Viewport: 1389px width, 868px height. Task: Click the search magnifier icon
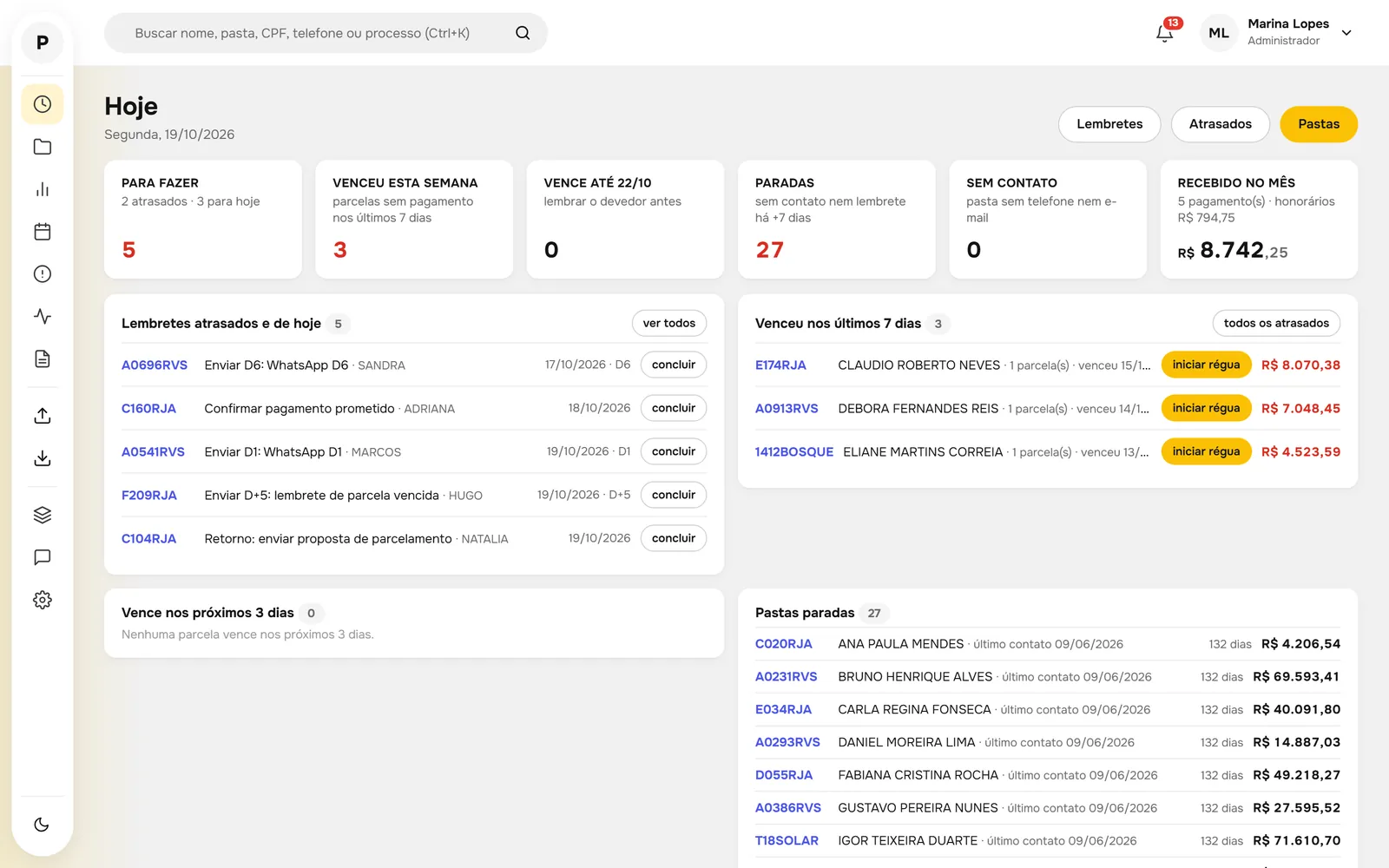coord(523,33)
